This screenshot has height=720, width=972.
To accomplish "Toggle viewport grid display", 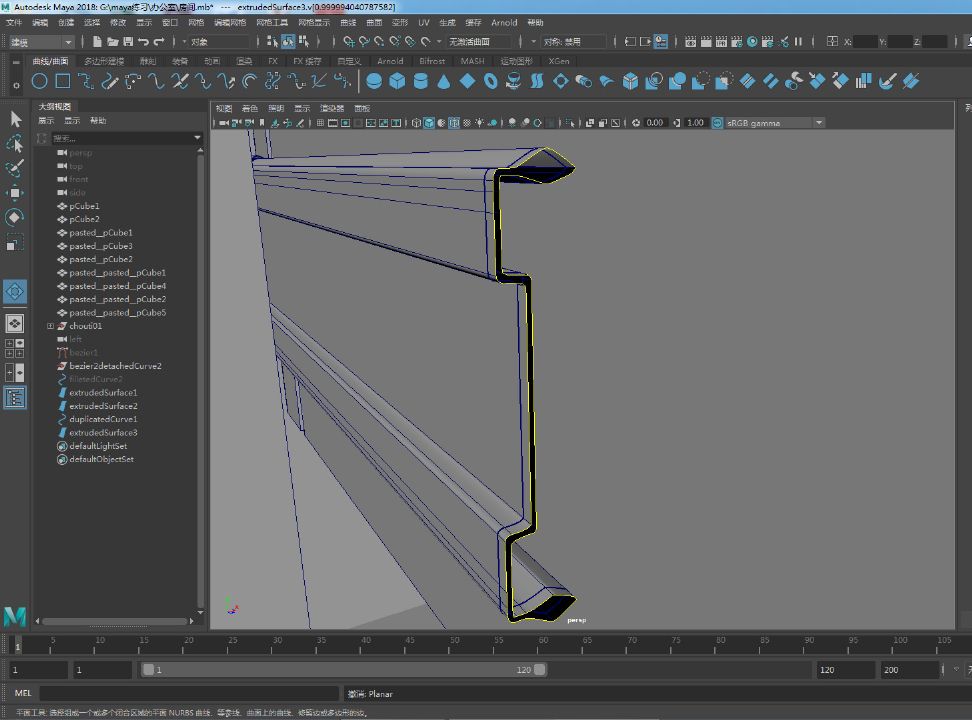I will point(320,123).
